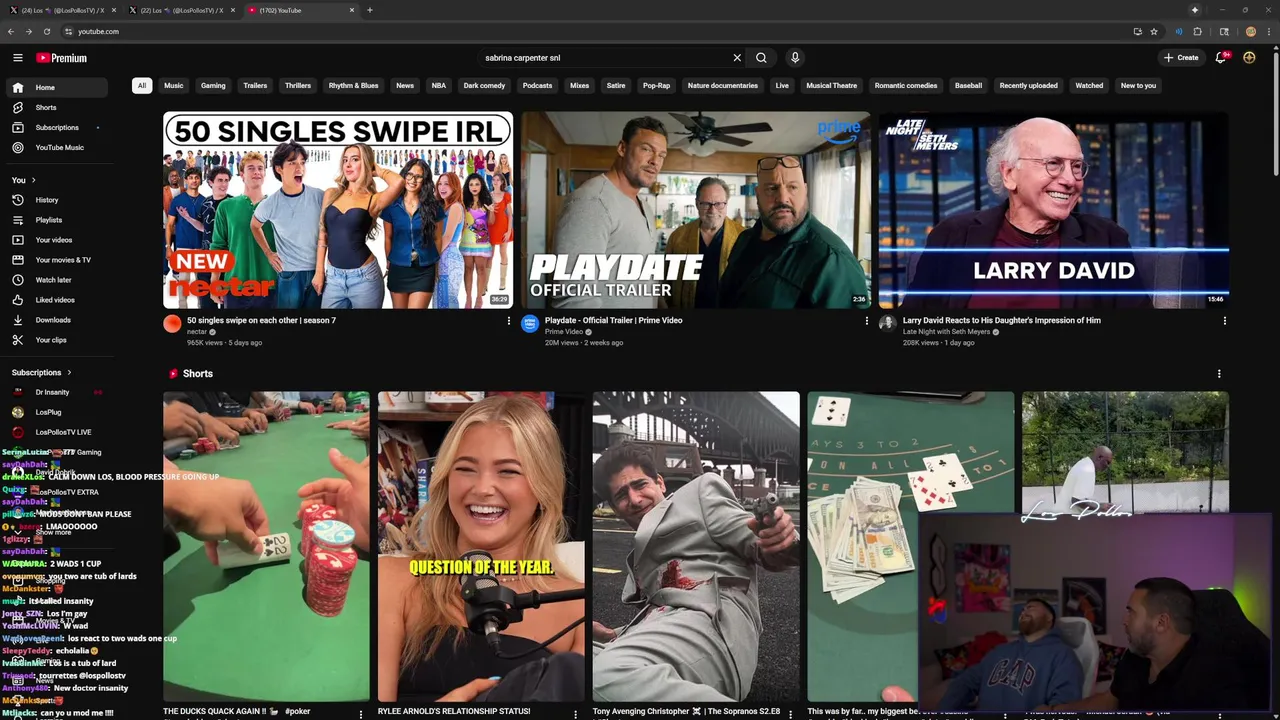Click the browser address bar
This screenshot has width=1280, height=720.
600,31
